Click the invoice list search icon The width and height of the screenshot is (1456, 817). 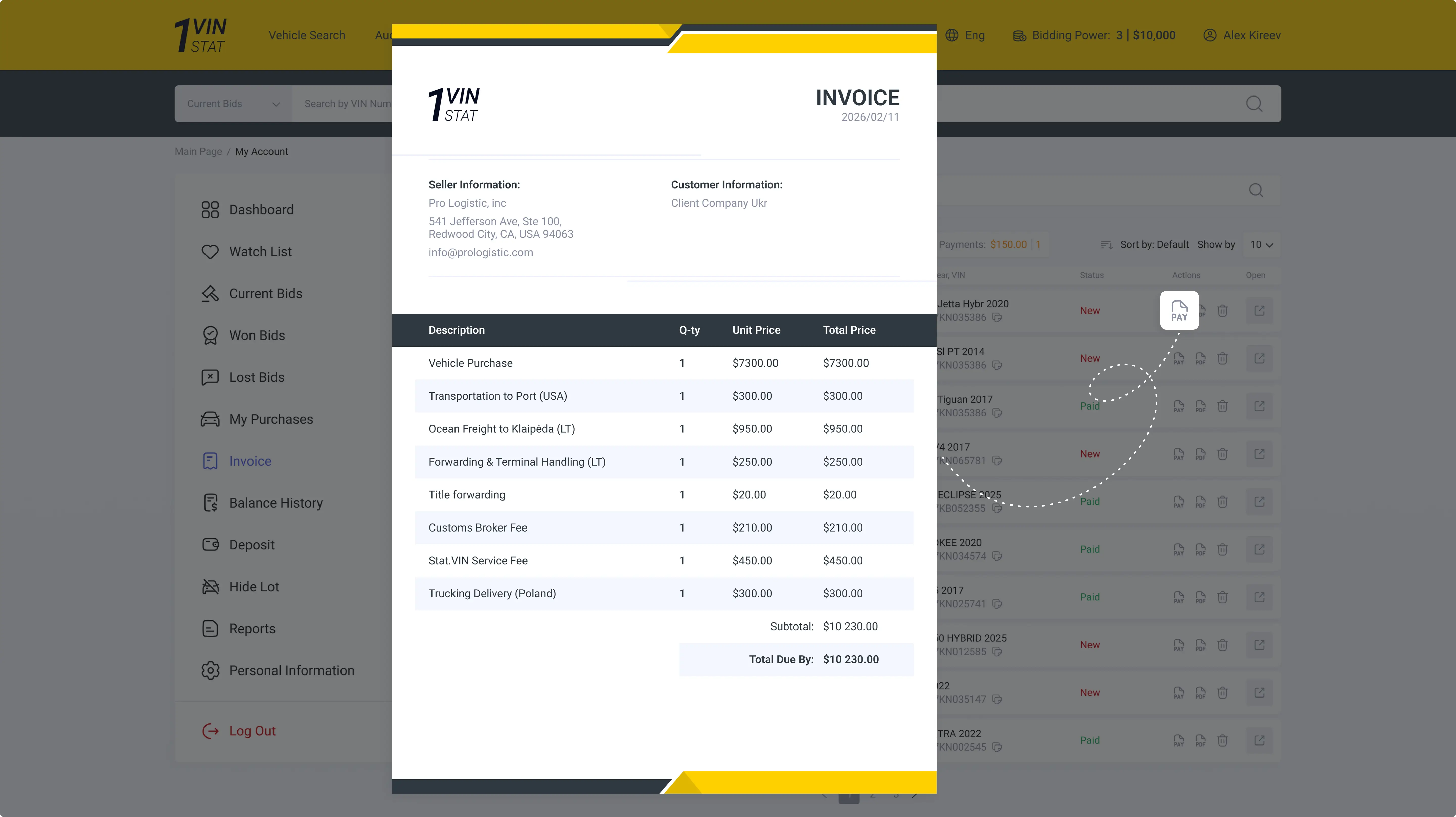coord(1255,190)
